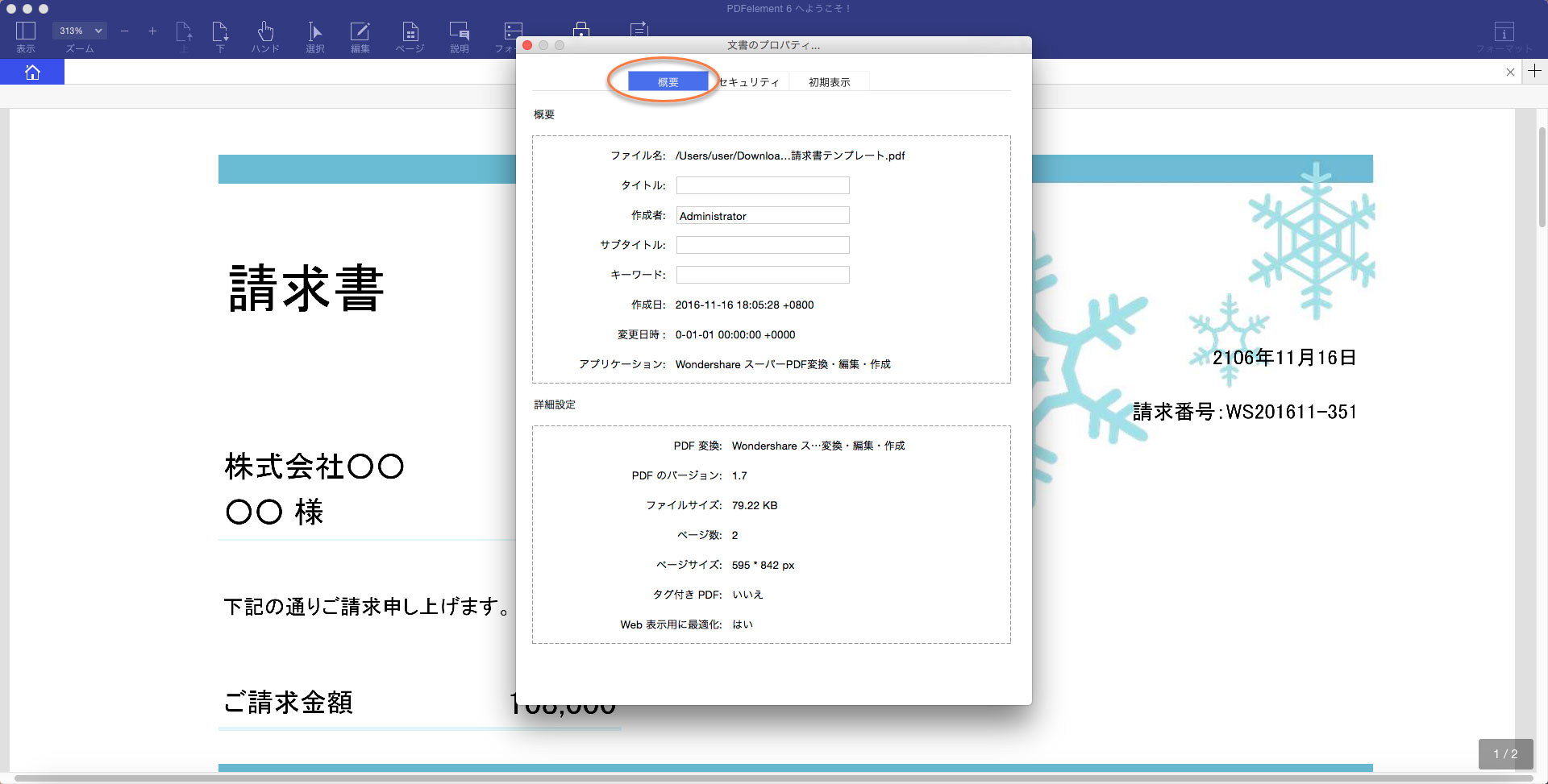Click the ページ数 value 2
This screenshot has width=1548, height=784.
pyautogui.click(x=734, y=535)
